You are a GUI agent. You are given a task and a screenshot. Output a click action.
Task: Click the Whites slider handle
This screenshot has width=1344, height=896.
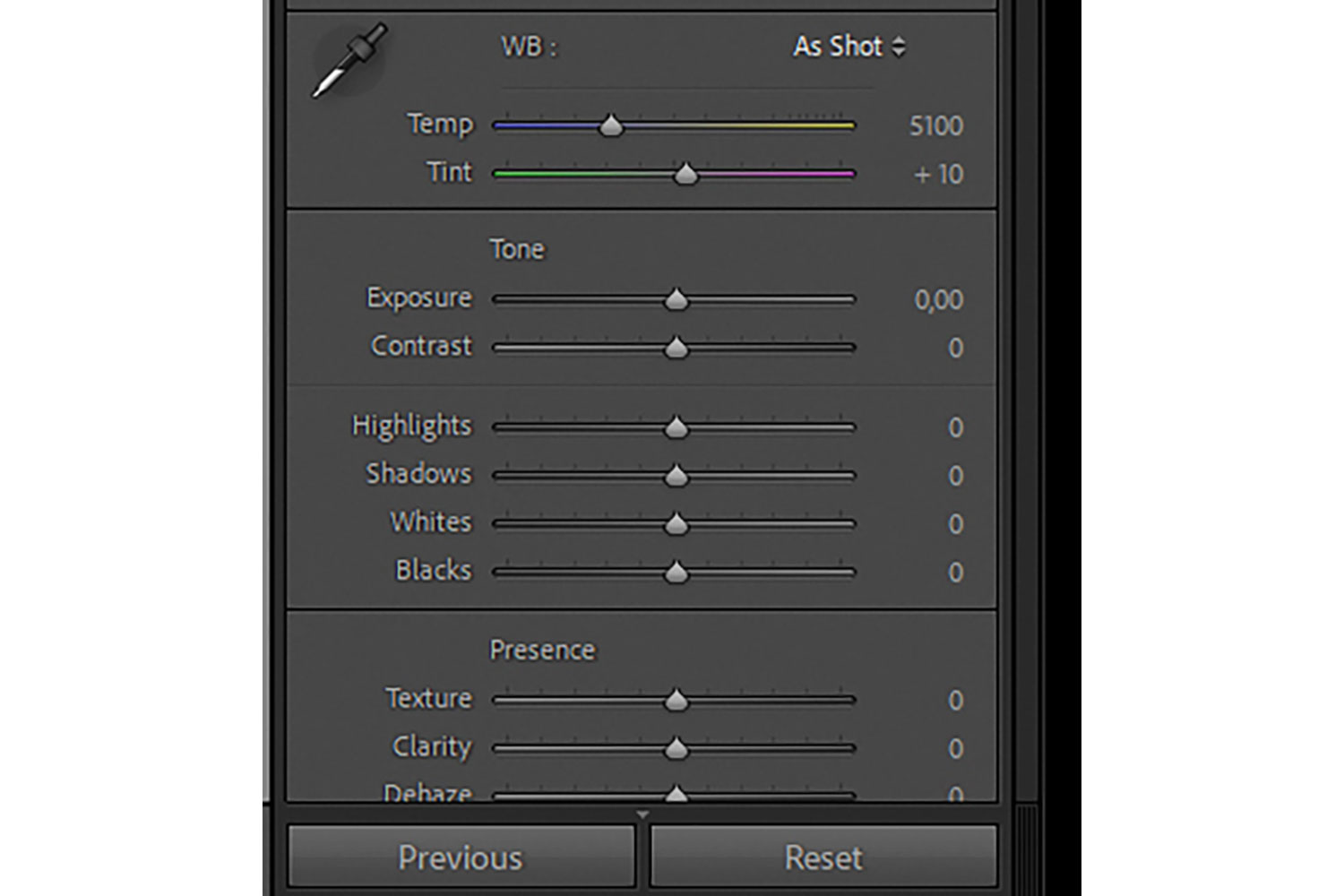676,524
